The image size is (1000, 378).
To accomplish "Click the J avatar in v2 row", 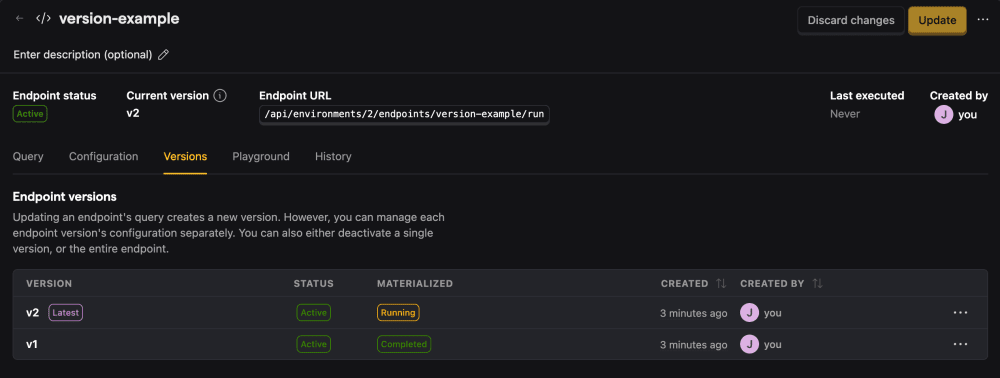I will click(x=749, y=313).
